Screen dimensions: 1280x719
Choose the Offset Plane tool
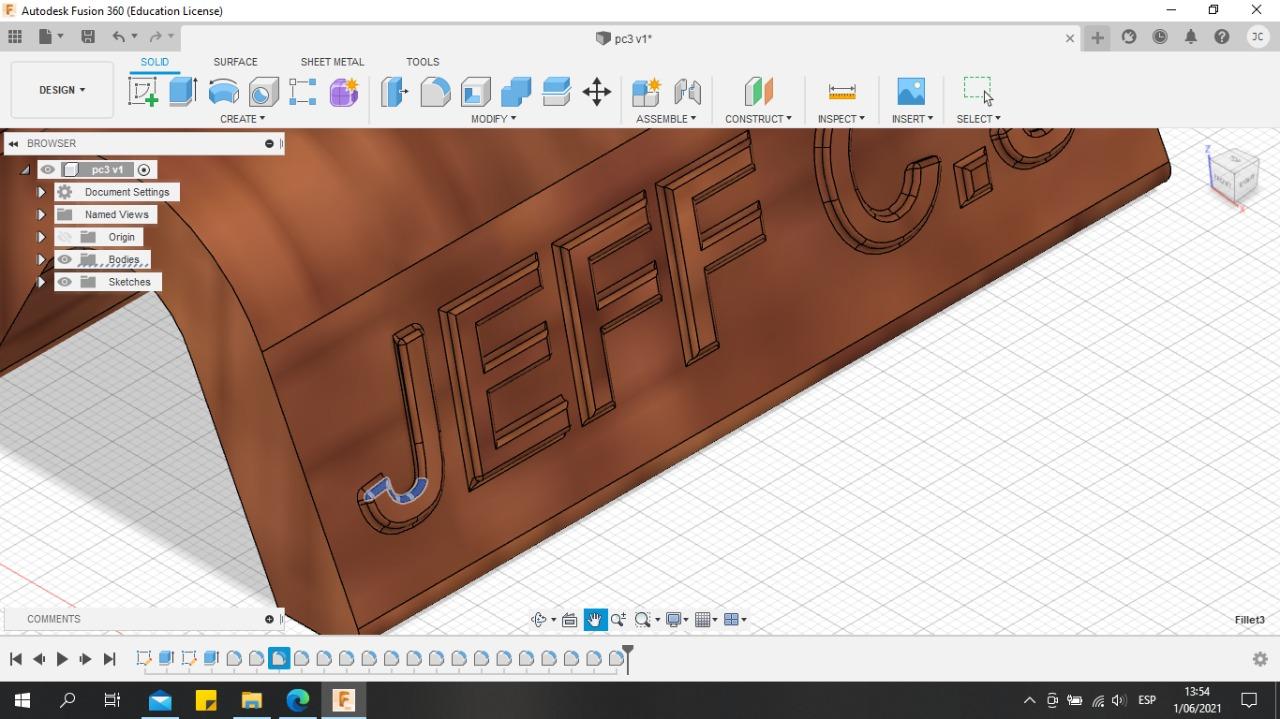click(759, 92)
